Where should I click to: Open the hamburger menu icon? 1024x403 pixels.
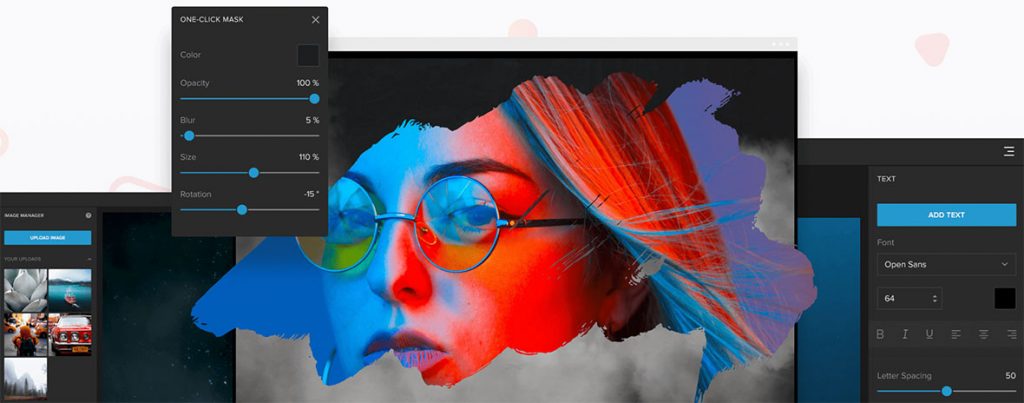[x=1009, y=151]
